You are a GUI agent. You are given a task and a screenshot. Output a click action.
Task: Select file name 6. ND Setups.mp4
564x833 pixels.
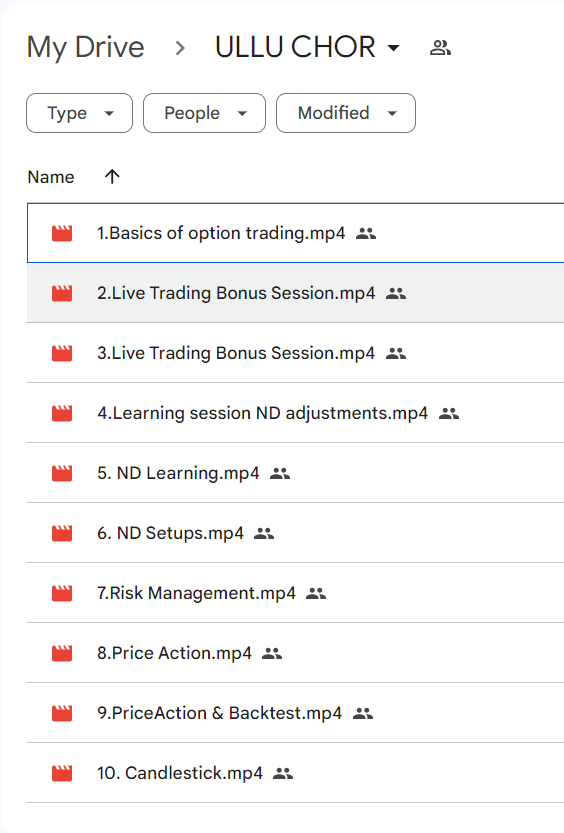click(x=170, y=533)
